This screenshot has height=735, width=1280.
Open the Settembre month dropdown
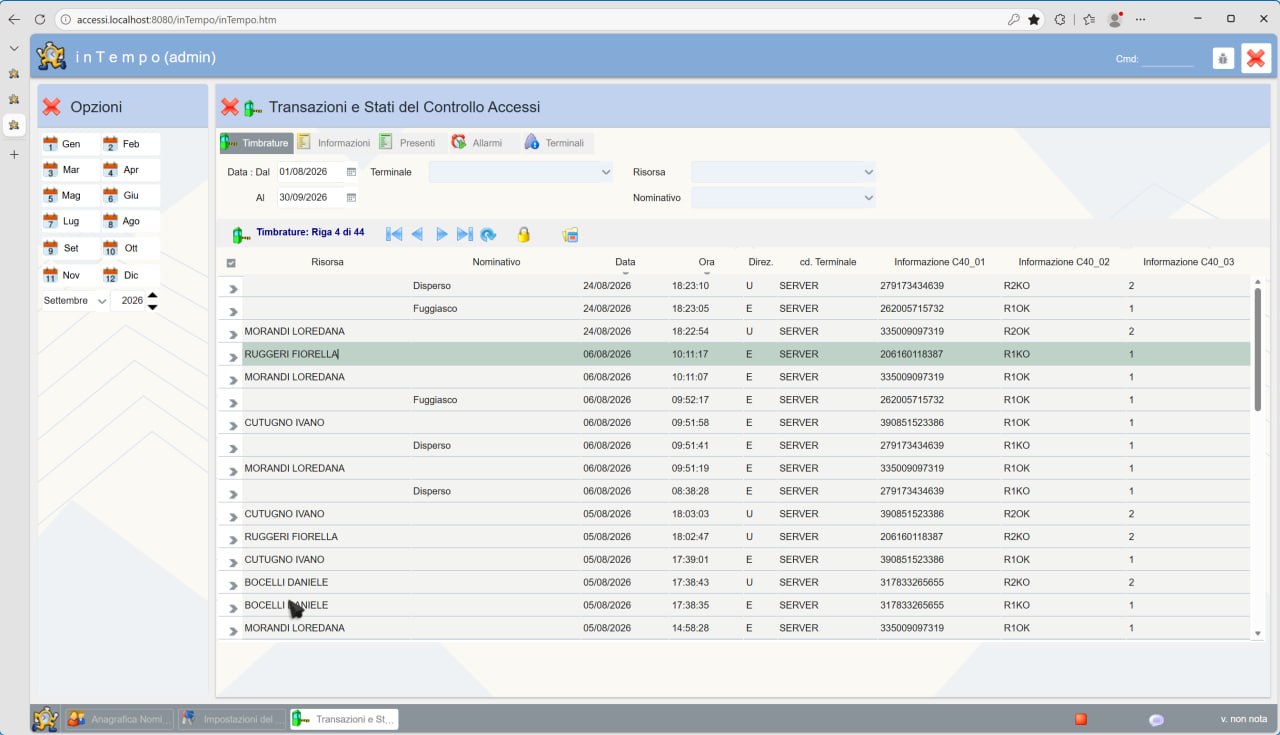click(75, 300)
